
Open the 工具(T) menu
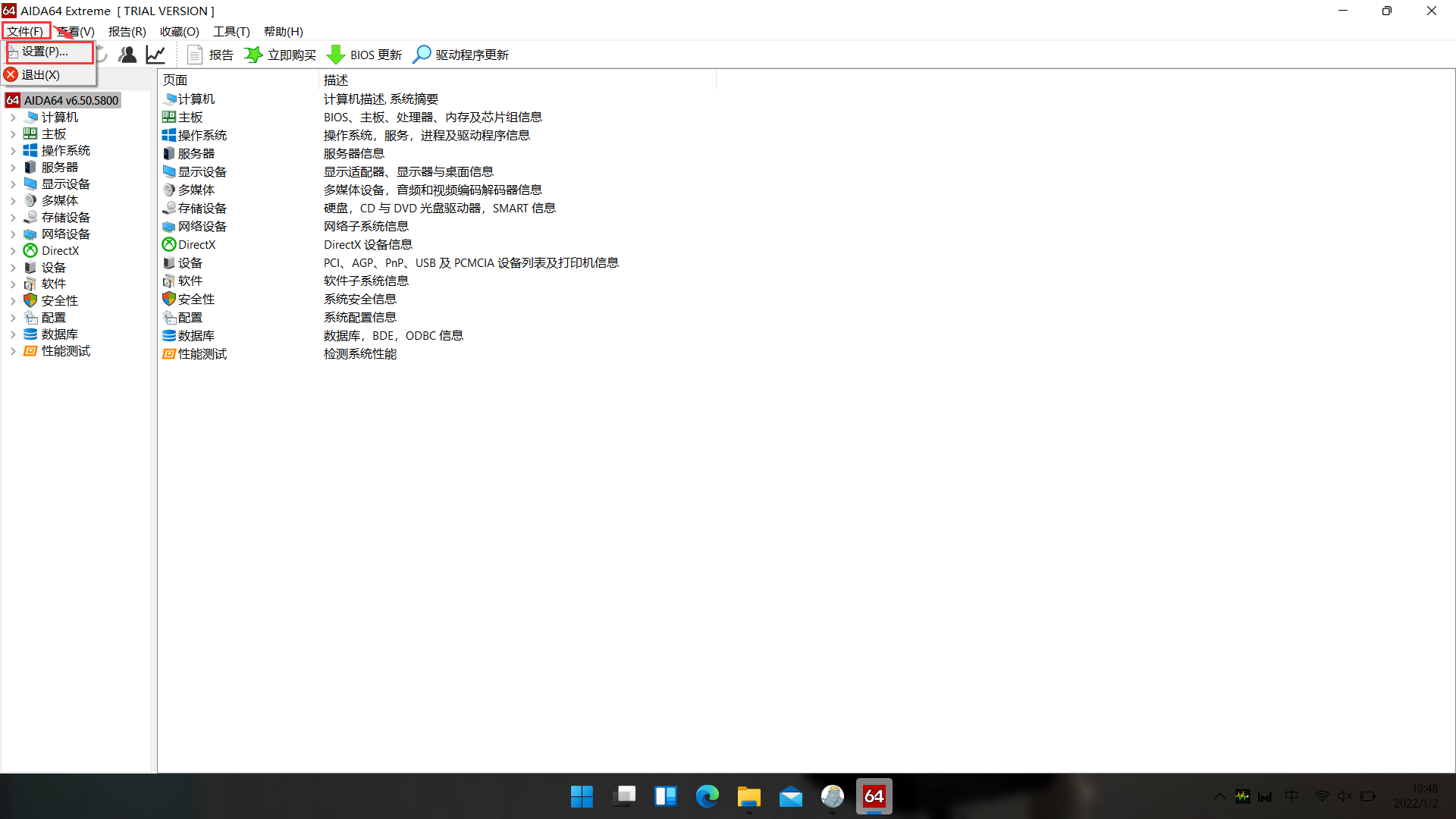231,31
